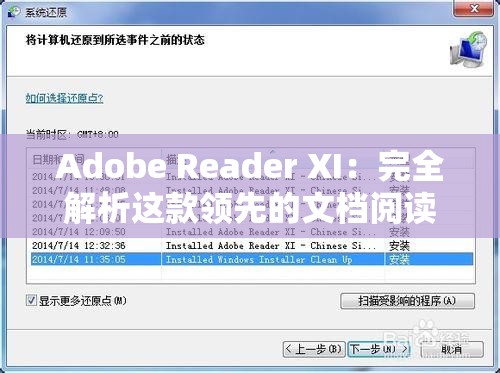The height and width of the screenshot is (373, 500).
Task: Continue with the 下一步(N) button
Action: coord(380,349)
